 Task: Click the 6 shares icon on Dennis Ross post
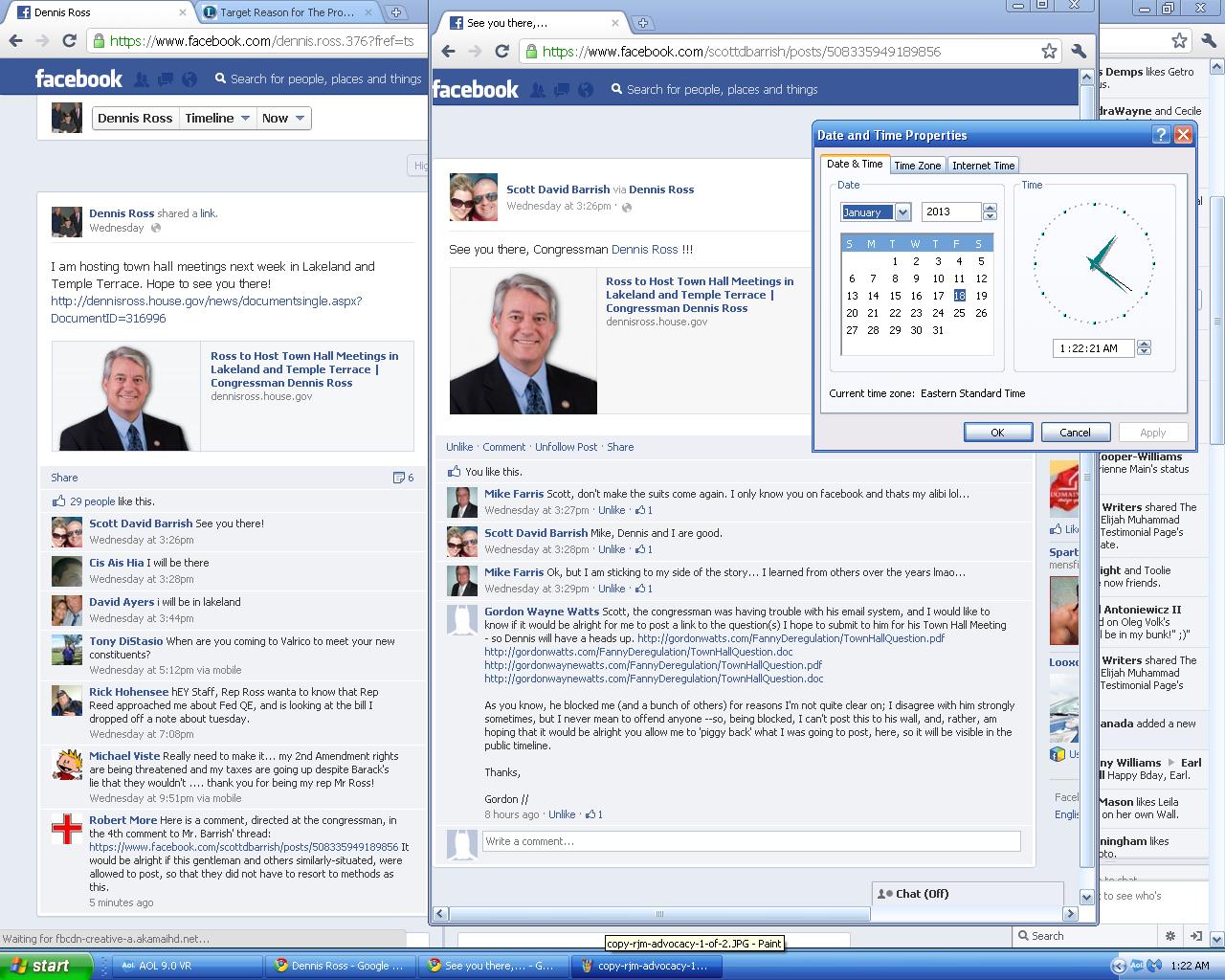click(x=403, y=478)
